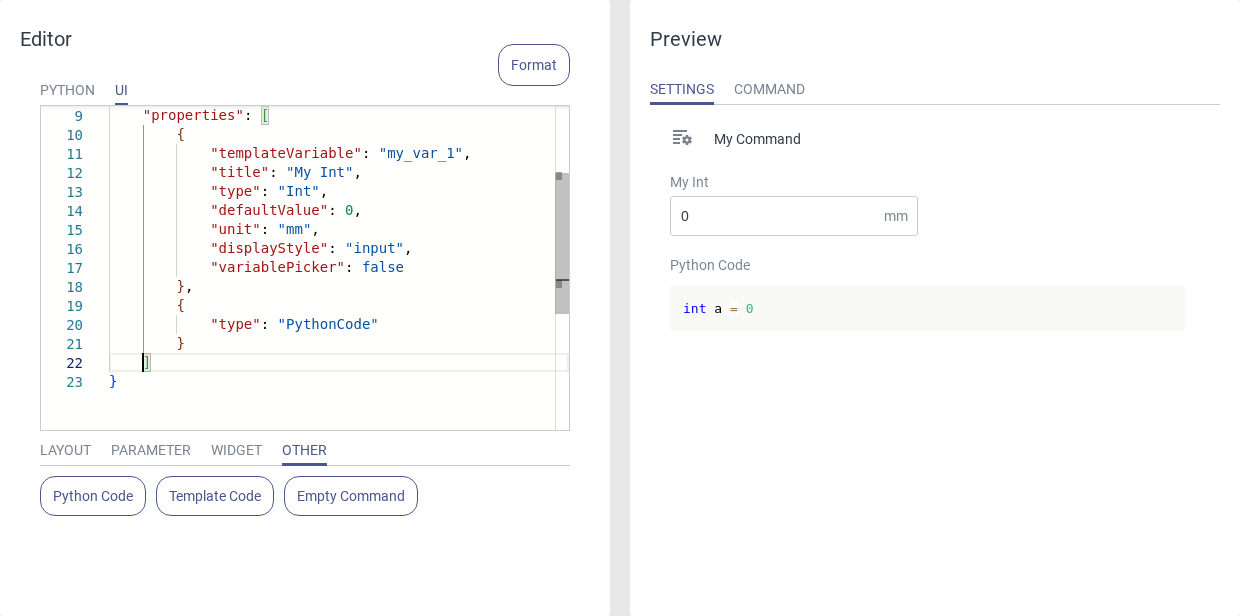Select the UI editor tab
The image size is (1240, 616).
tap(121, 90)
